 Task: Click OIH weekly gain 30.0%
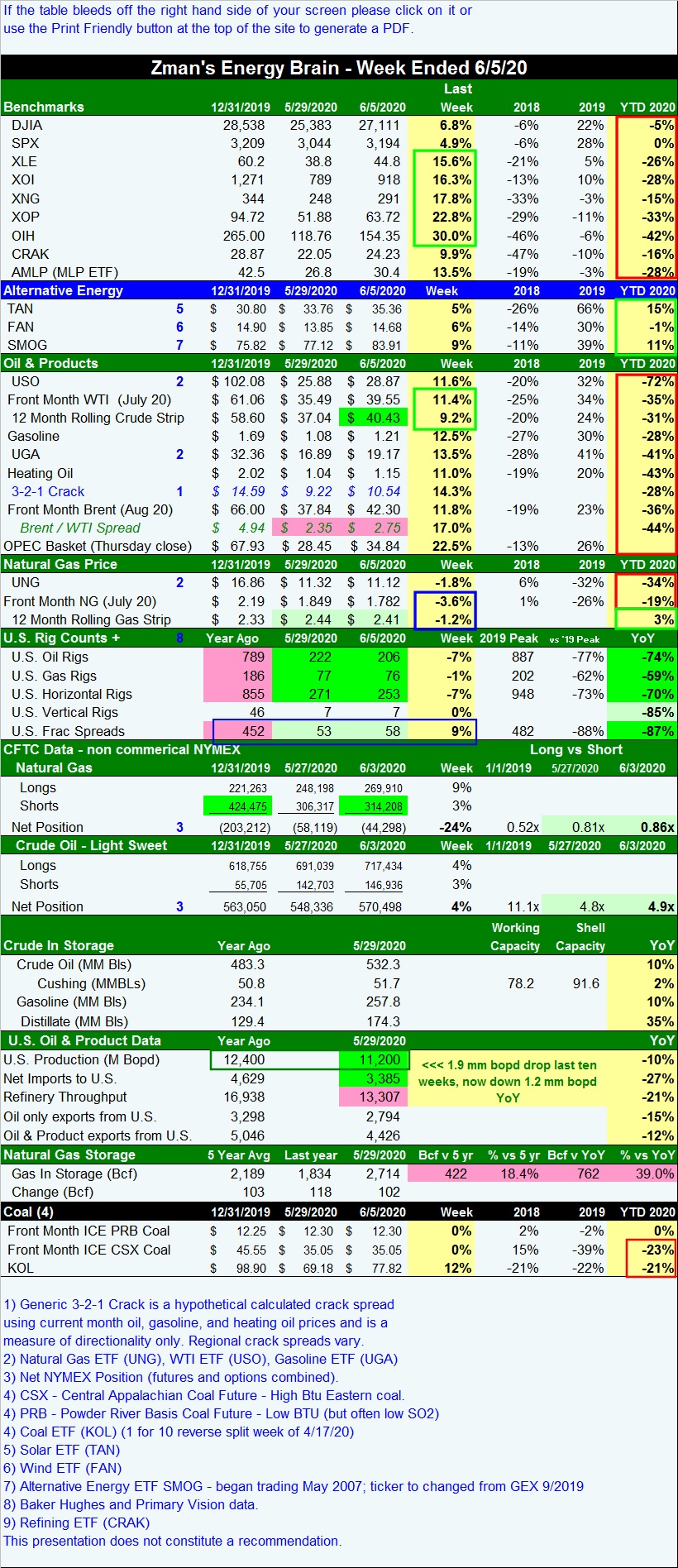pyautogui.click(x=451, y=236)
